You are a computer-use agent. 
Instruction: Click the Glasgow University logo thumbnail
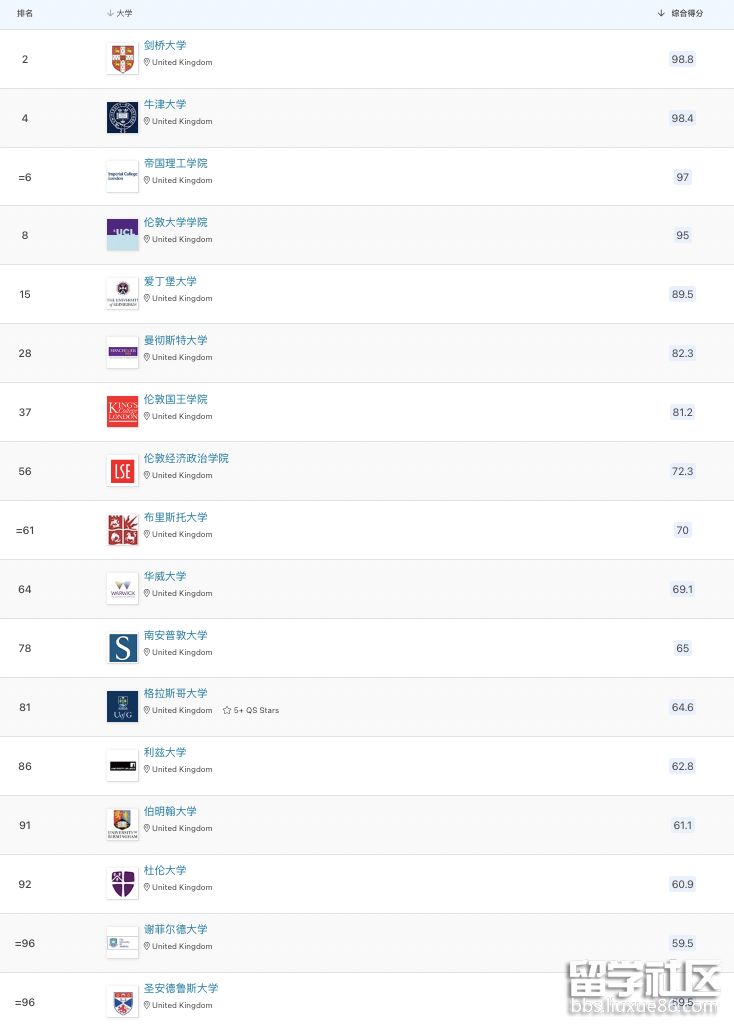coord(122,707)
